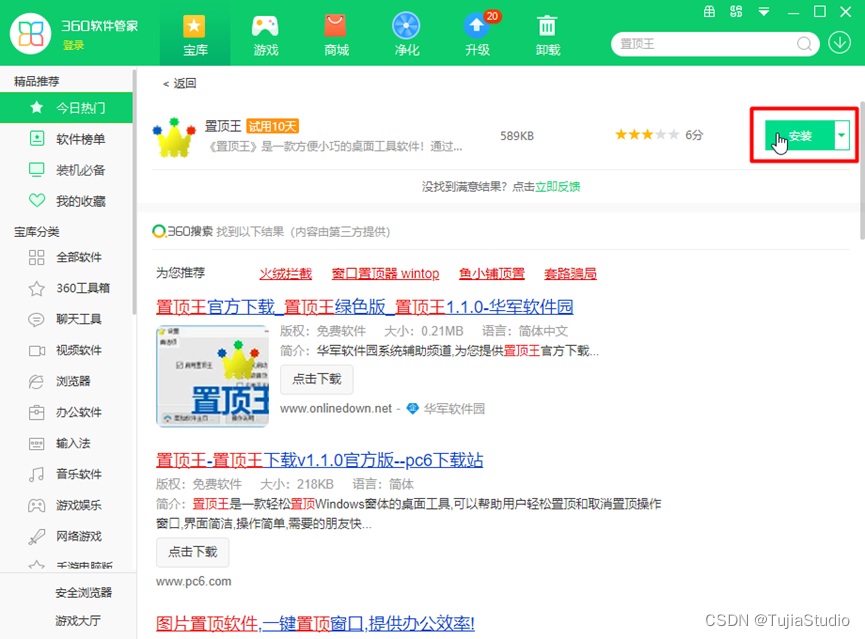Select 游戏娱乐 category

click(66, 505)
